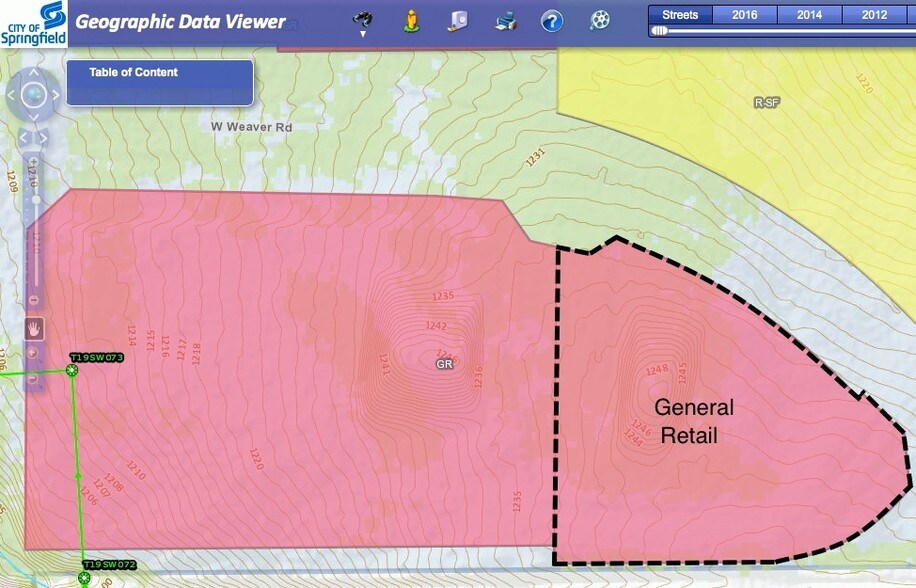Open the binoculars search tool
The height and width of the screenshot is (588, 916).
[x=365, y=16]
